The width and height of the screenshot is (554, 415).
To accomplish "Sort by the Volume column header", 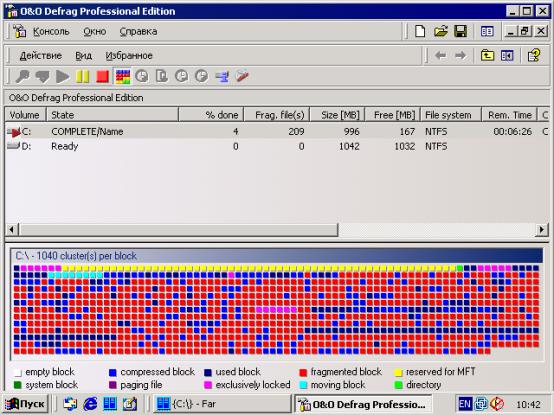I will pyautogui.click(x=25, y=115).
